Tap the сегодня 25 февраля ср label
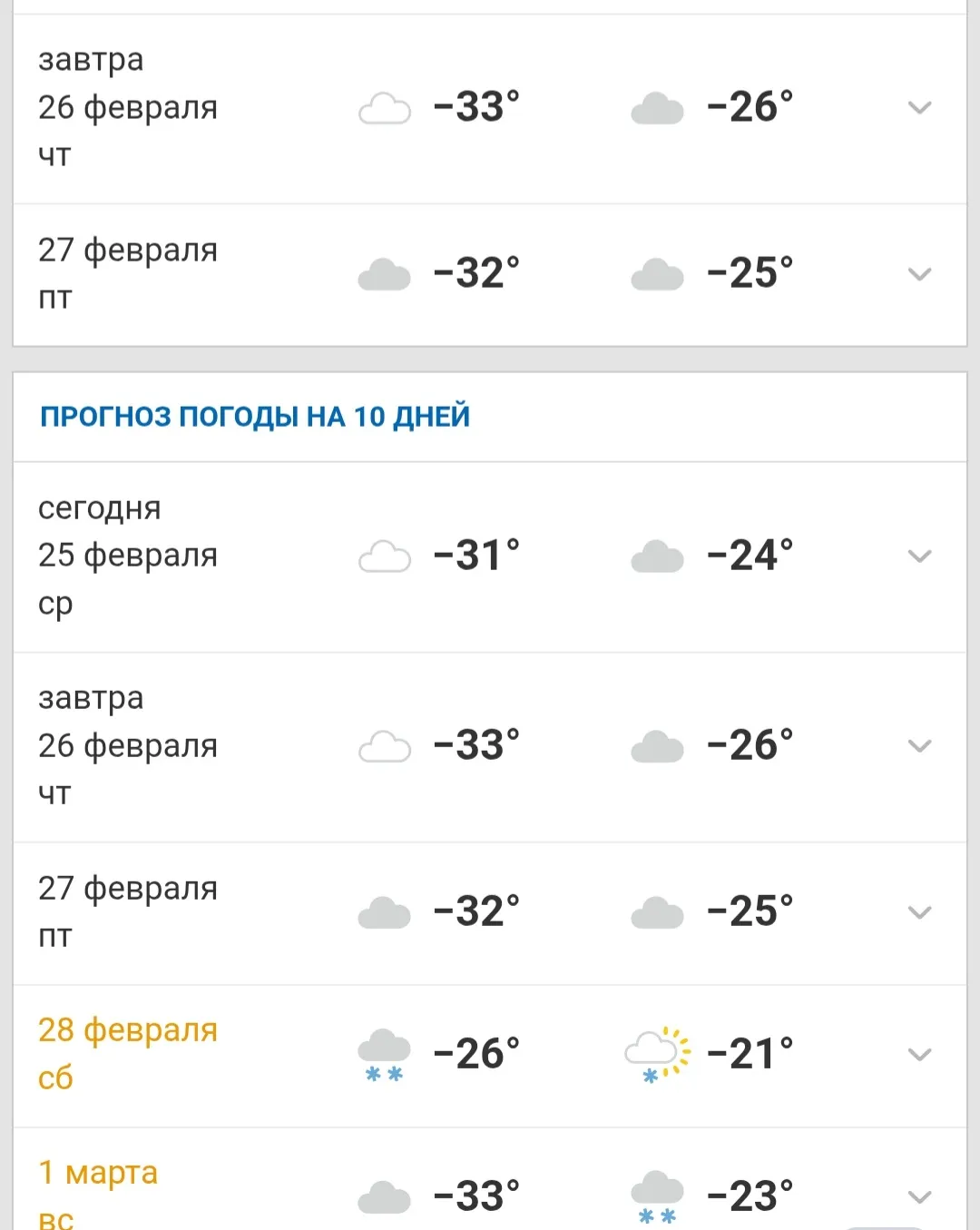This screenshot has width=980, height=1230. [128, 556]
